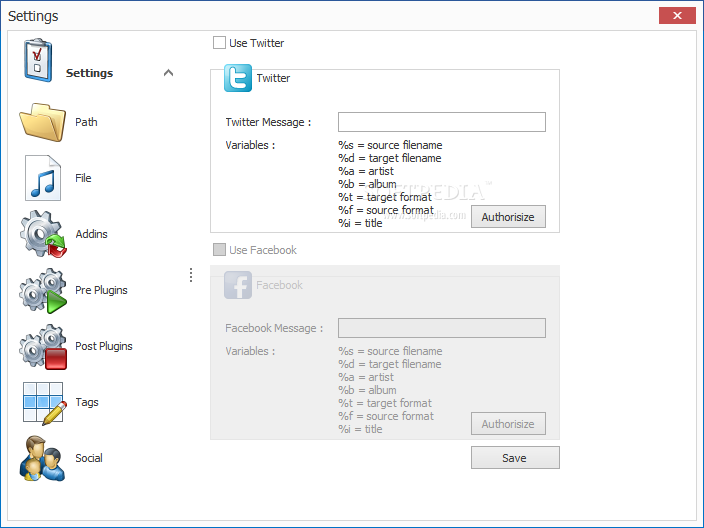704x528 pixels.
Task: Click the Twitter bird logo
Action: pos(238,78)
